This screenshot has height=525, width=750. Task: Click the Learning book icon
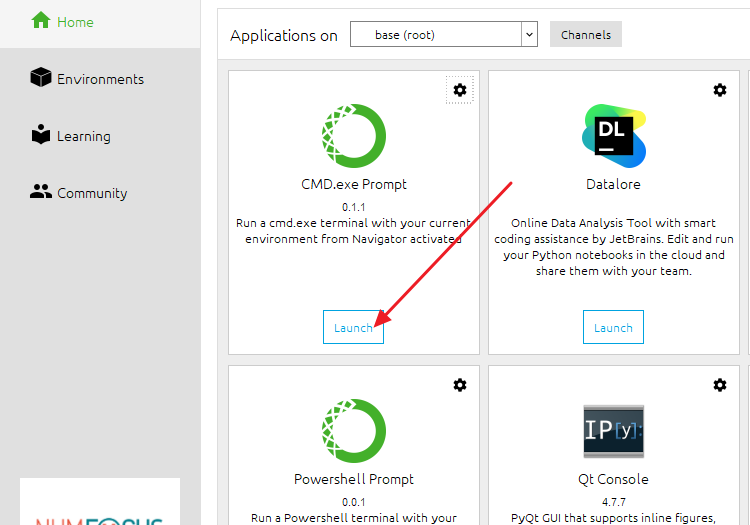41,134
